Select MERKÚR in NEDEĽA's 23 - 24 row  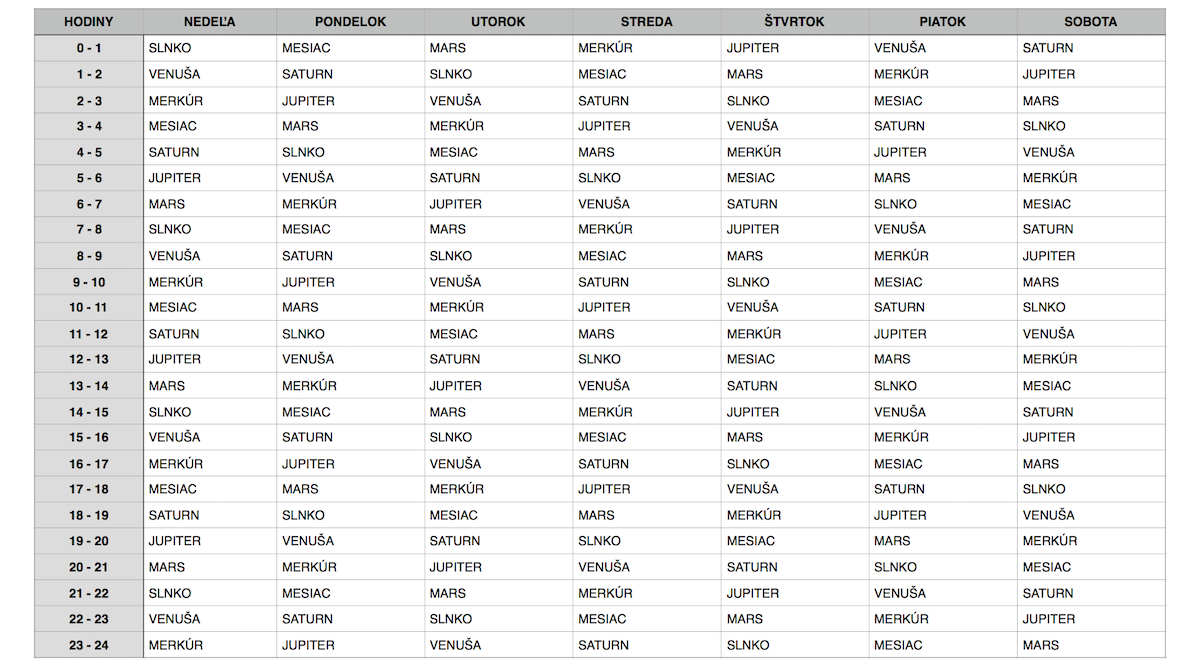click(176, 645)
